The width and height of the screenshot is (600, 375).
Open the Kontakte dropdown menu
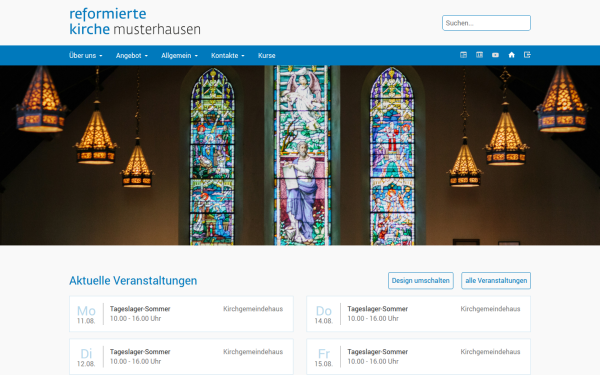[228, 55]
